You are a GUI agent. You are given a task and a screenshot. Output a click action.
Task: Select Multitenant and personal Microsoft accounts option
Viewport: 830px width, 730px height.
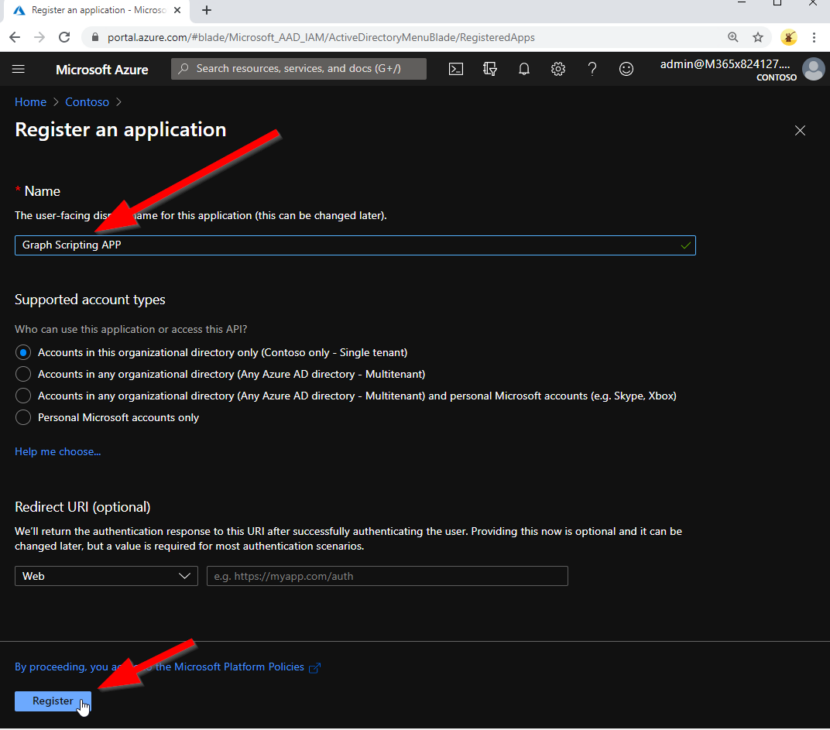[x=23, y=396]
